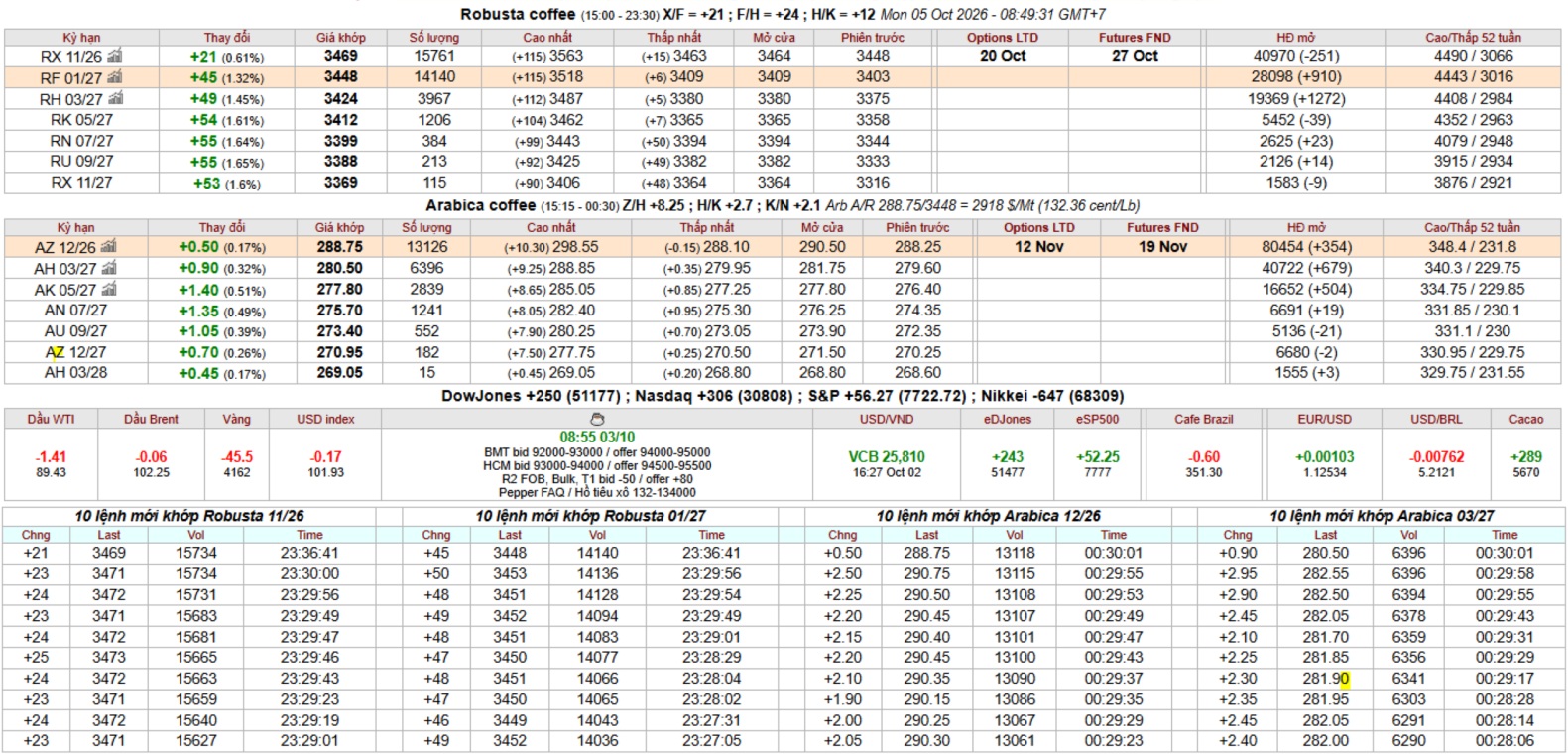Screen dimensions: 1568x756
Task: Click the "USD index" column header
Action: pos(325,420)
